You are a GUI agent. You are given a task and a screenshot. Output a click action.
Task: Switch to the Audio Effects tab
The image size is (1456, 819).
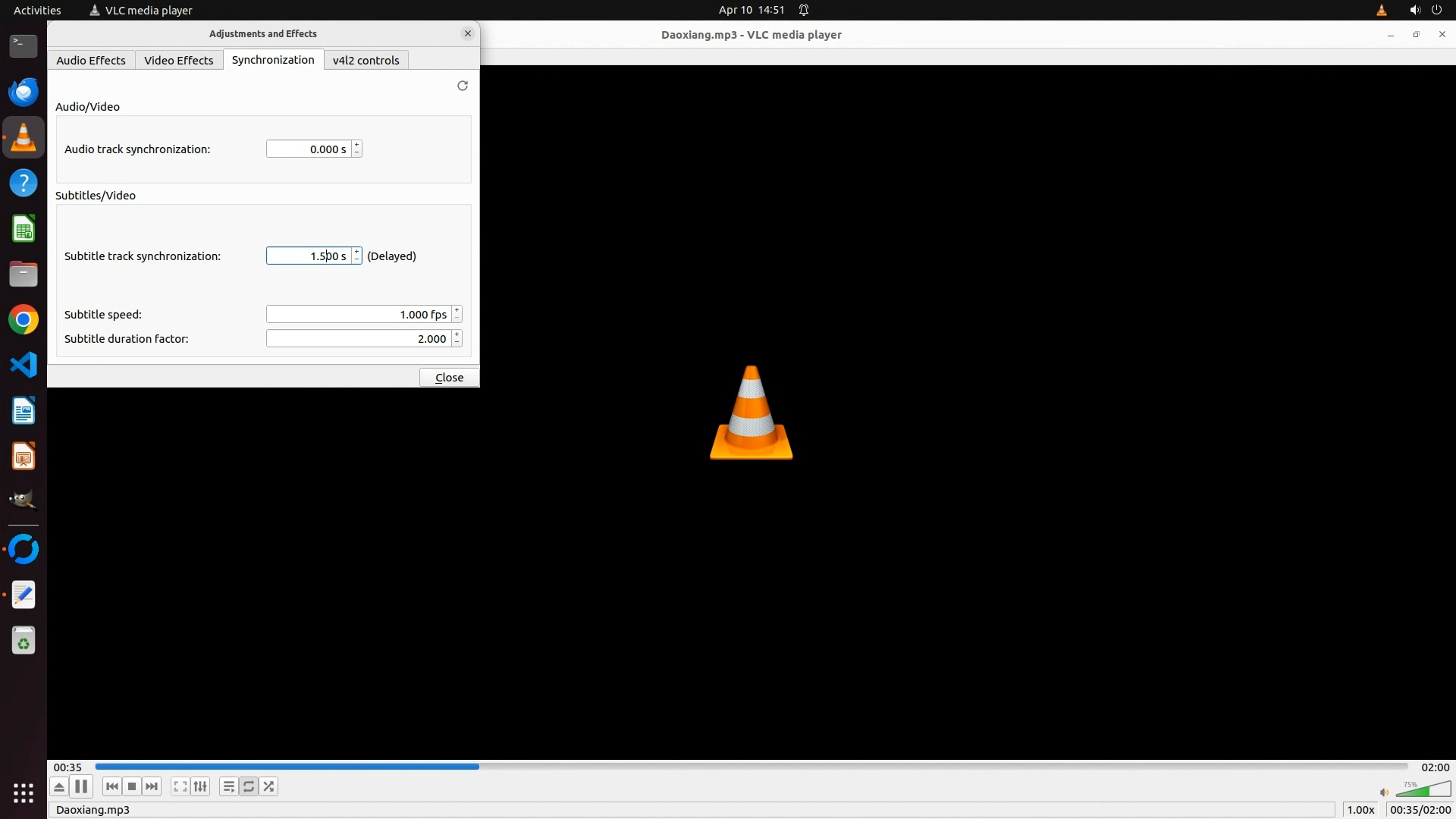(x=91, y=60)
